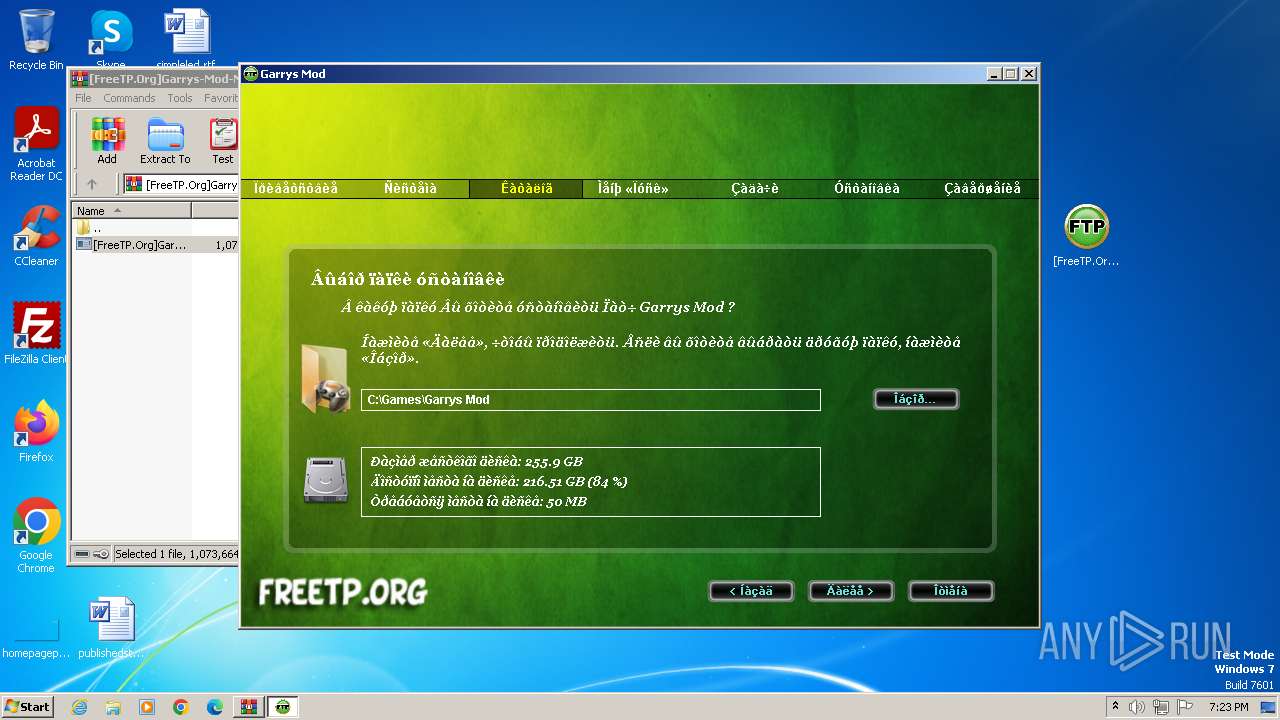Viewport: 1280px width, 720px height.
Task: Click the back button with the left arrow
Action: coord(751,591)
